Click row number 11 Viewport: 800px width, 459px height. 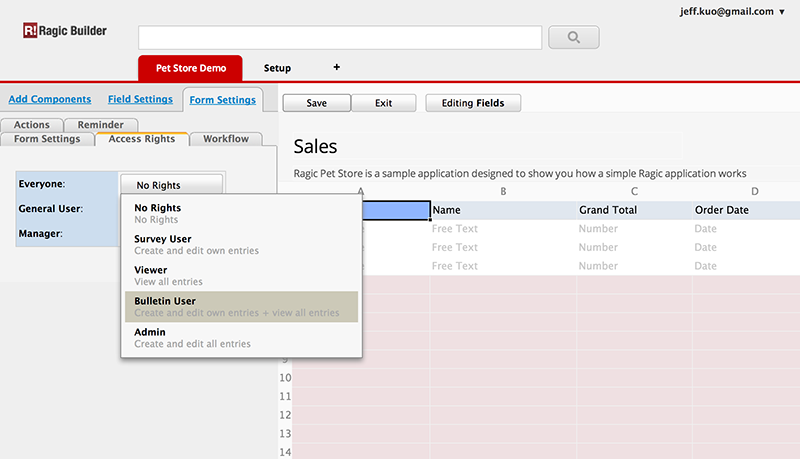coord(285,396)
